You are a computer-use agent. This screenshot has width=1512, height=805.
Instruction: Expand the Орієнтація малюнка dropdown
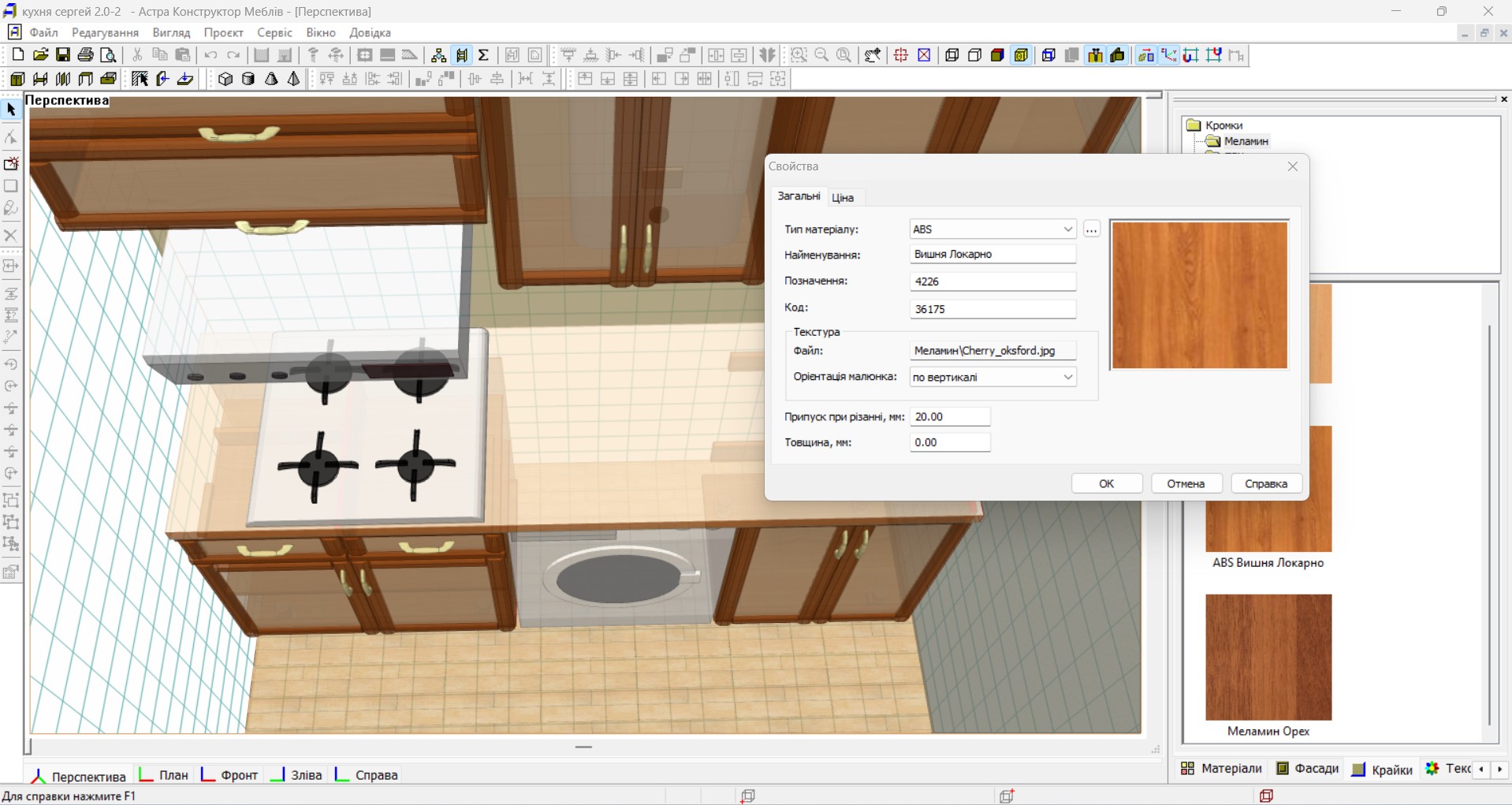(x=1067, y=377)
